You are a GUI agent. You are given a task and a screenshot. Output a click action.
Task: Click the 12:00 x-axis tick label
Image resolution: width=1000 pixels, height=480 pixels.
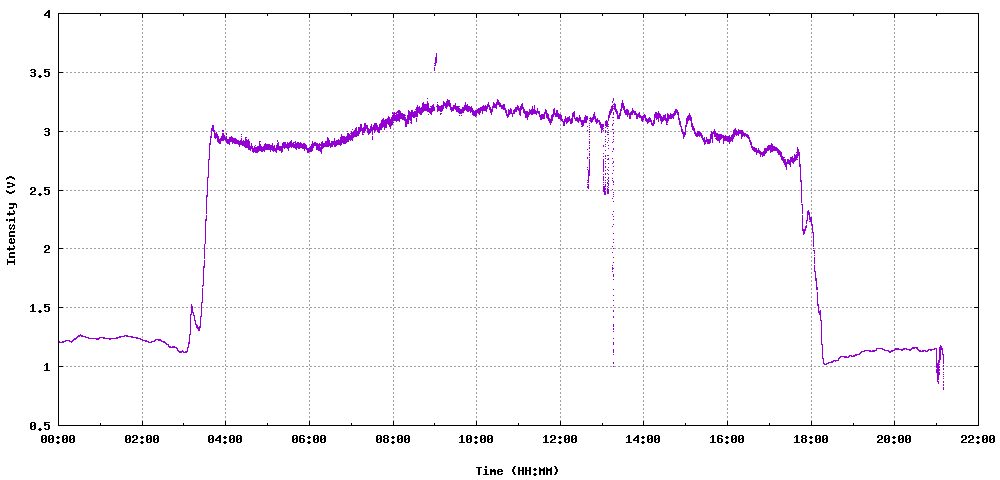[x=559, y=439]
